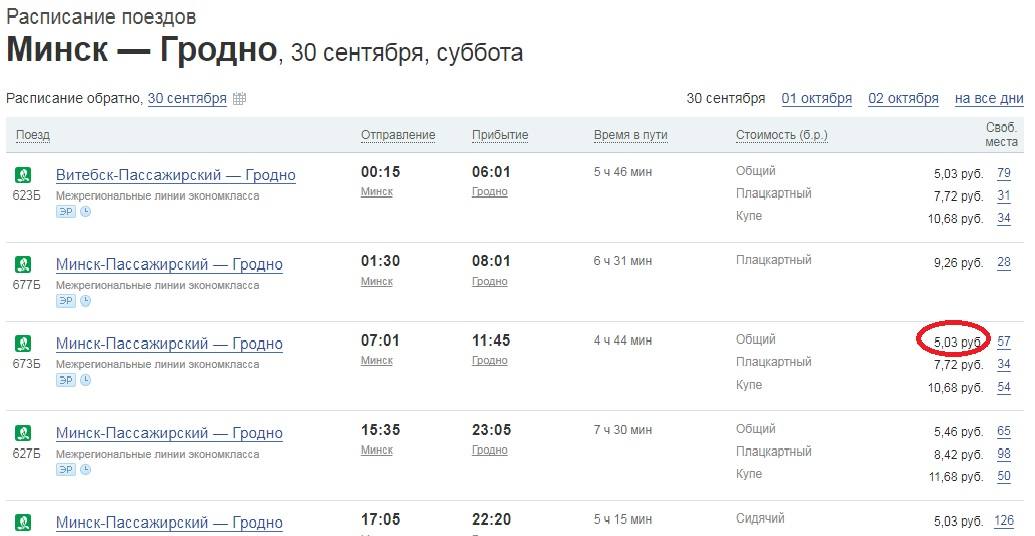Sort by Стоимость (б.р.) column header

782,135
